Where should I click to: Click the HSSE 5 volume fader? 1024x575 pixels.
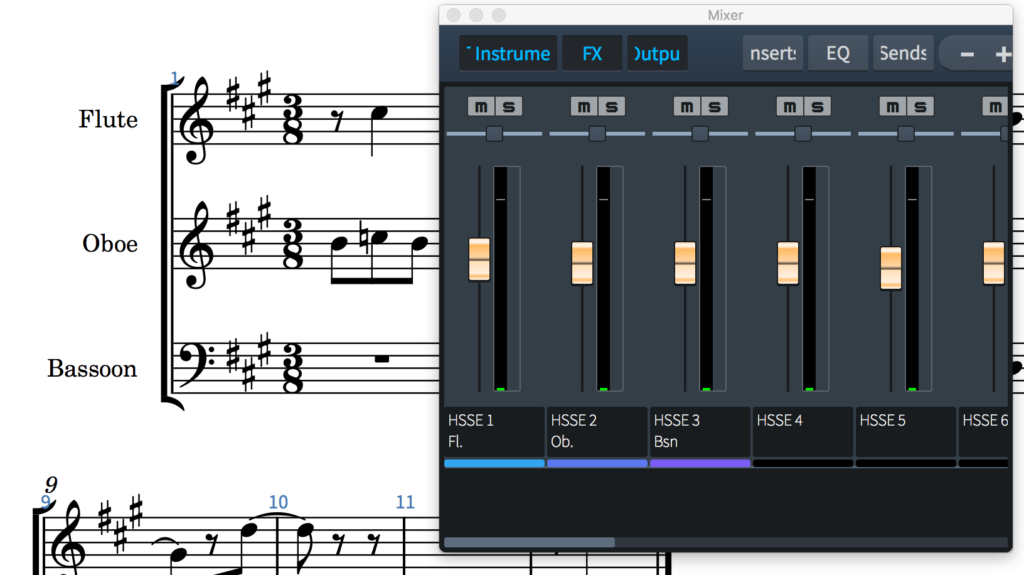point(891,268)
